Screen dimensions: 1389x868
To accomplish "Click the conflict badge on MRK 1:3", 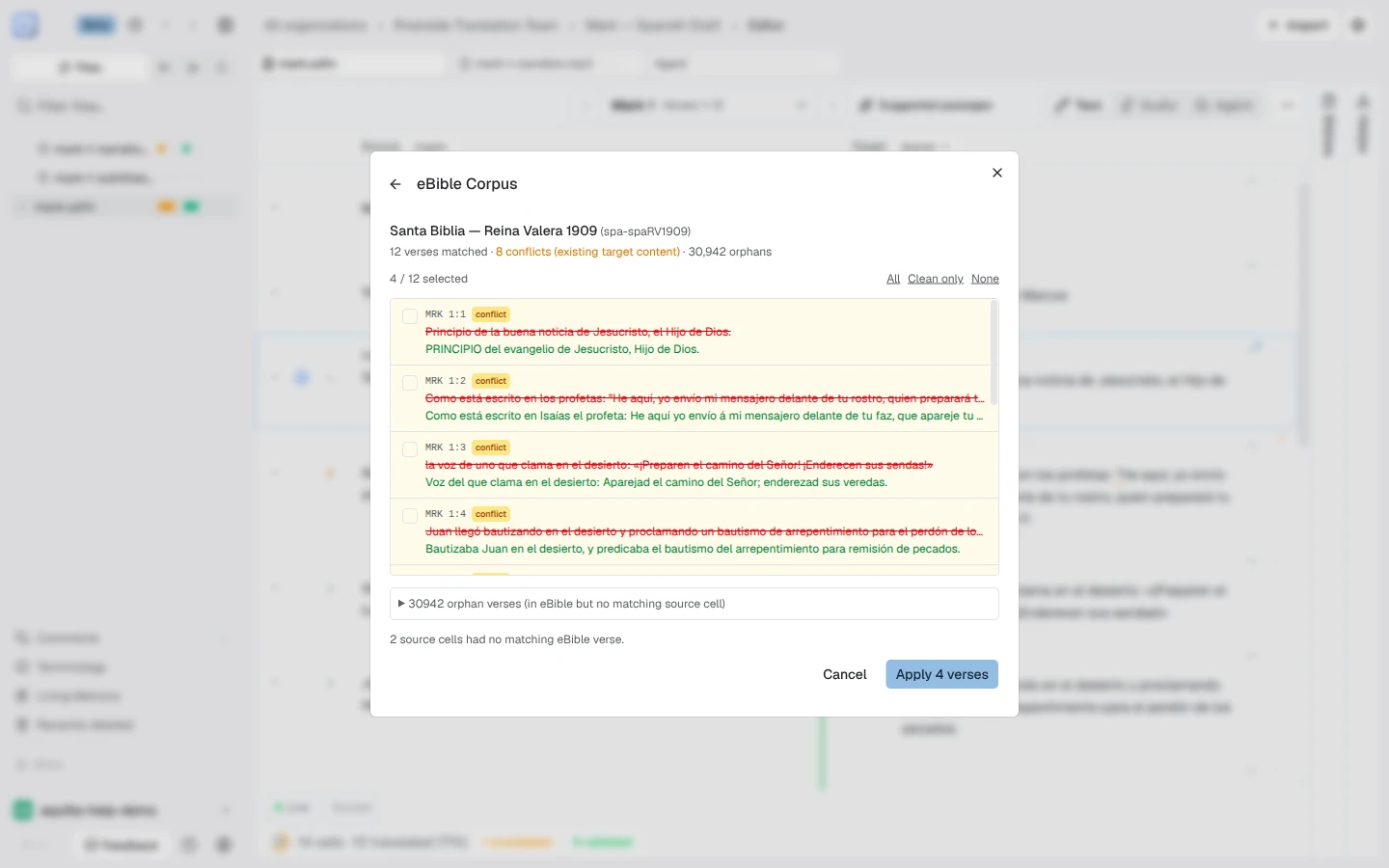I will (x=491, y=448).
